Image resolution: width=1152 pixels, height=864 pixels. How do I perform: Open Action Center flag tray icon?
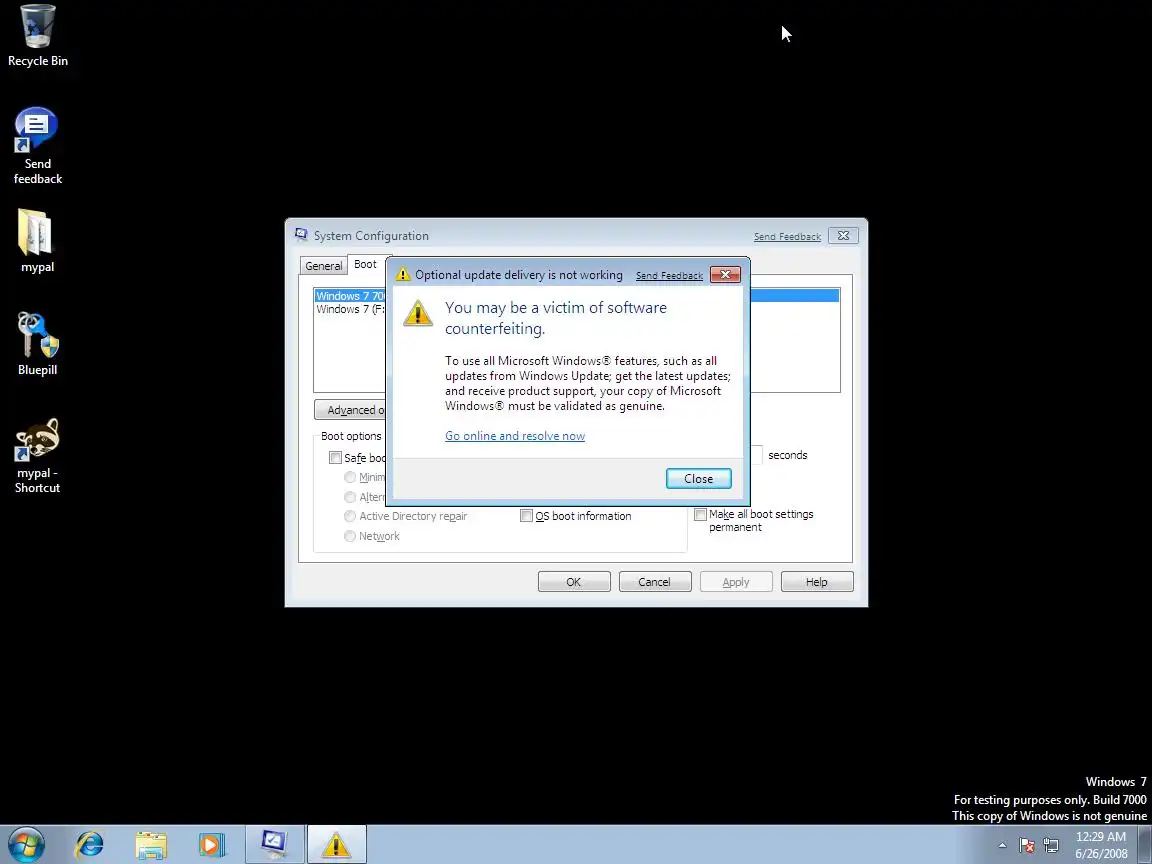(1027, 846)
